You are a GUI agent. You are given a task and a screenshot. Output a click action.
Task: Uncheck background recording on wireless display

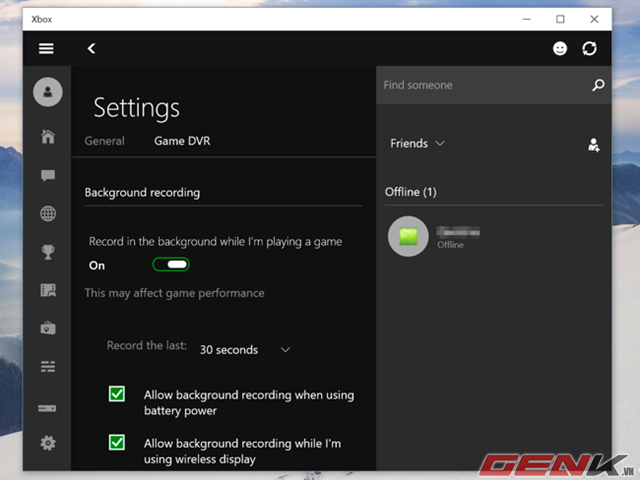[117, 442]
